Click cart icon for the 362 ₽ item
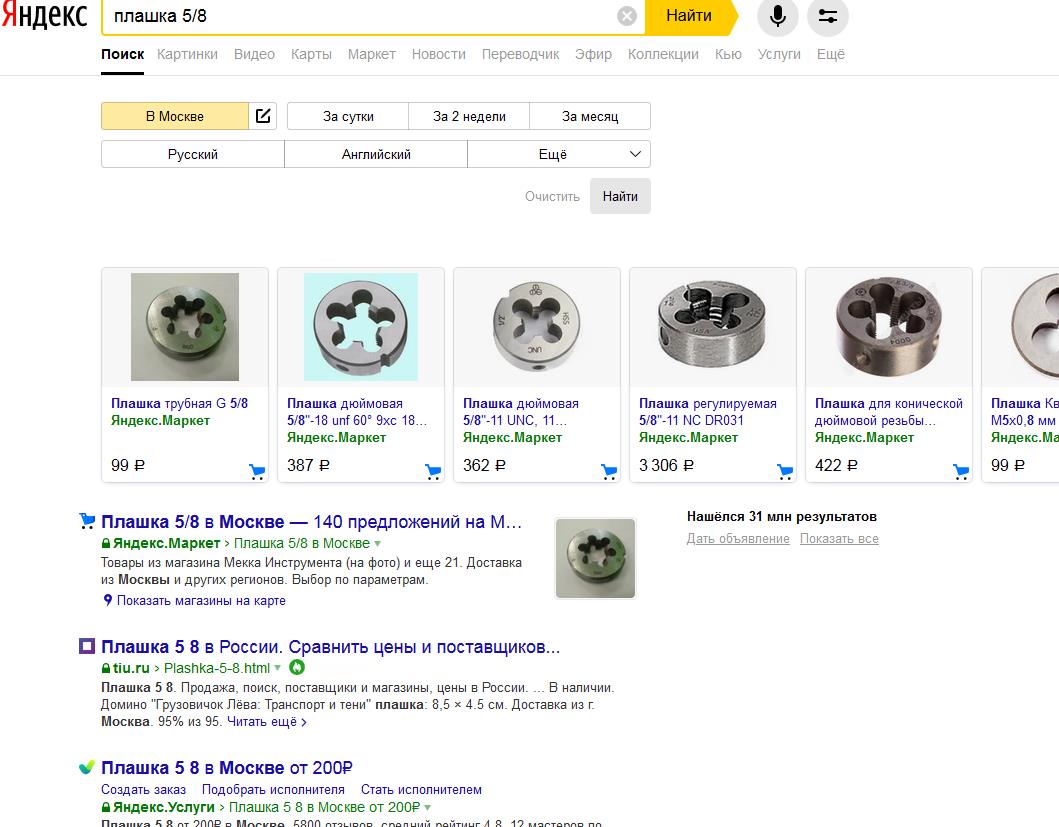This screenshot has height=827, width=1059. click(609, 471)
